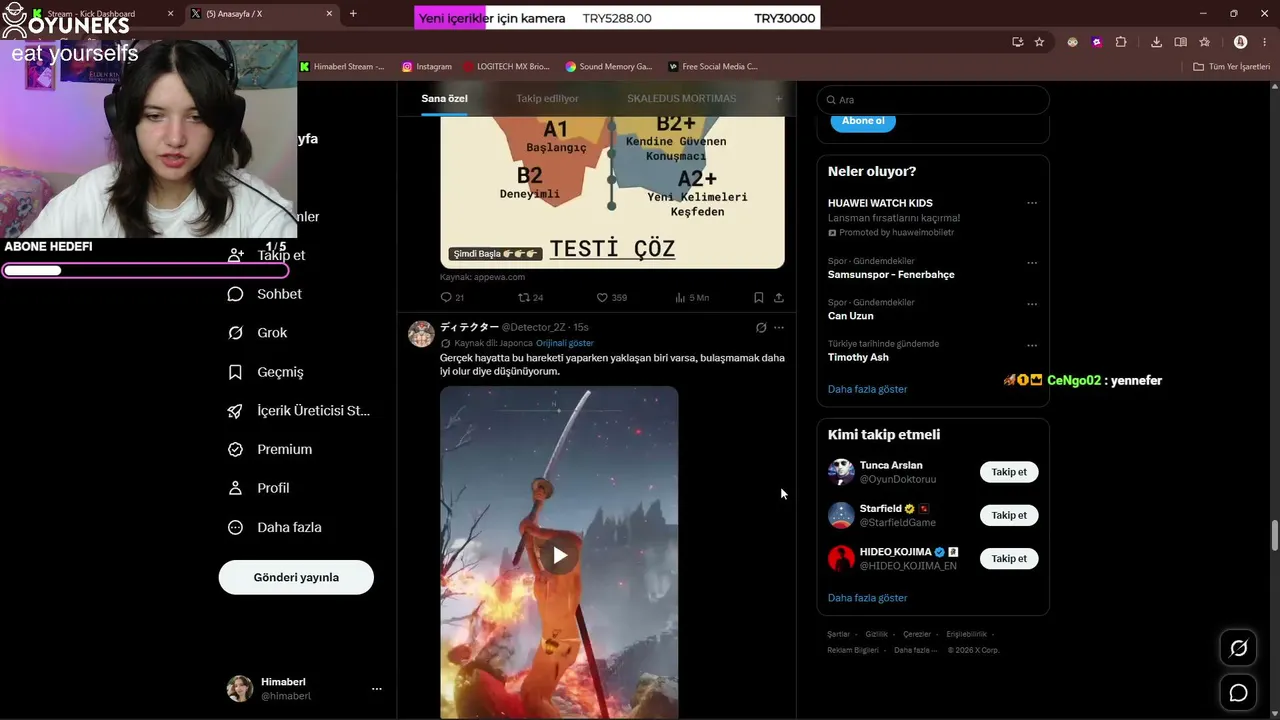Open Free Social Media C... bookmark
This screenshot has width=1280, height=720.
click(x=713, y=67)
